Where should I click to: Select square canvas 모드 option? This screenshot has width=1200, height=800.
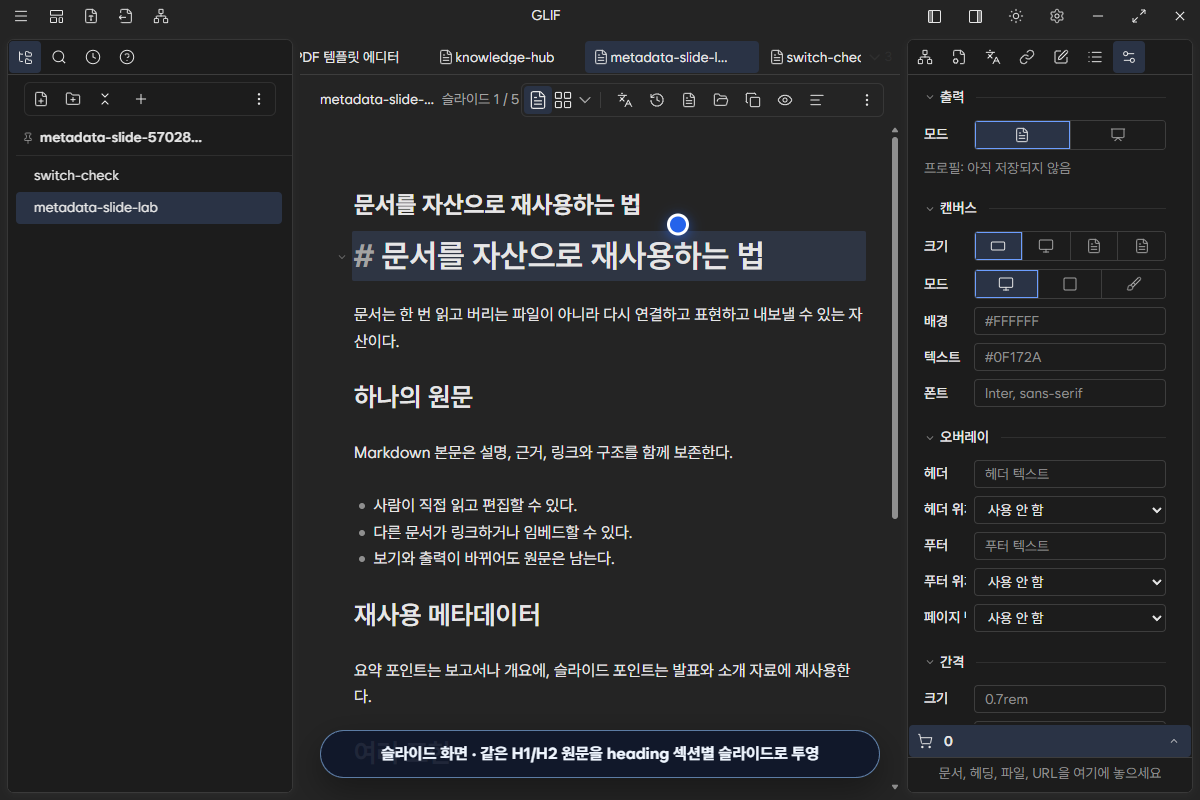1070,284
